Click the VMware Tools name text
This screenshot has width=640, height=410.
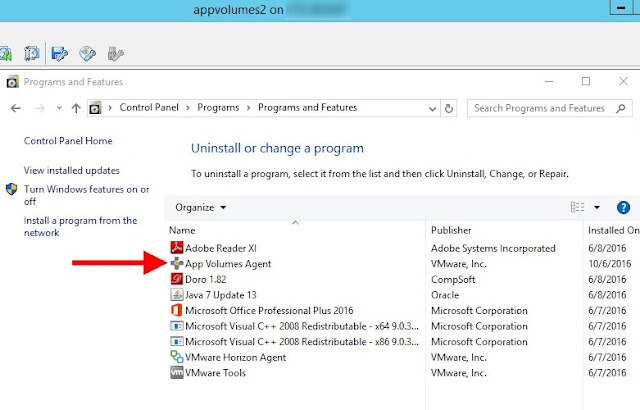(215, 373)
